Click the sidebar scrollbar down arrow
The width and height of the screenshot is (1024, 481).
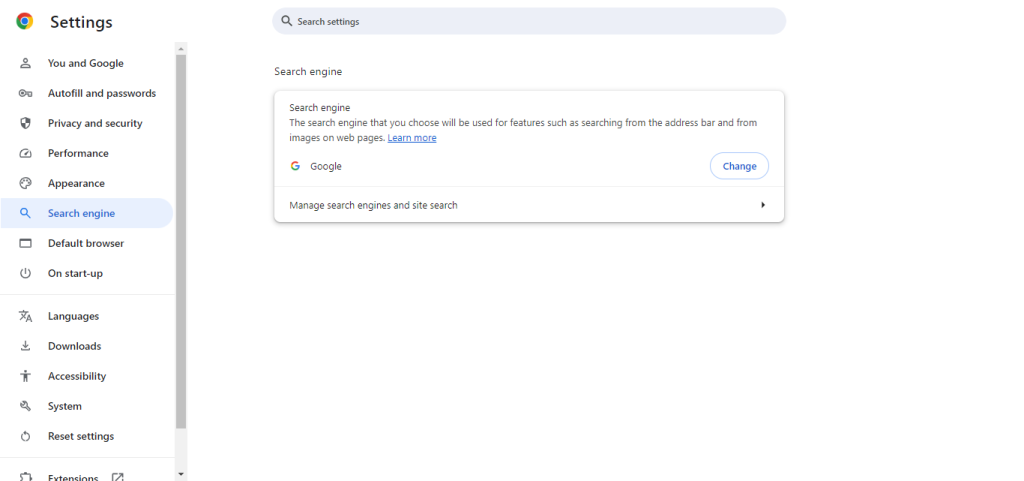click(181, 474)
